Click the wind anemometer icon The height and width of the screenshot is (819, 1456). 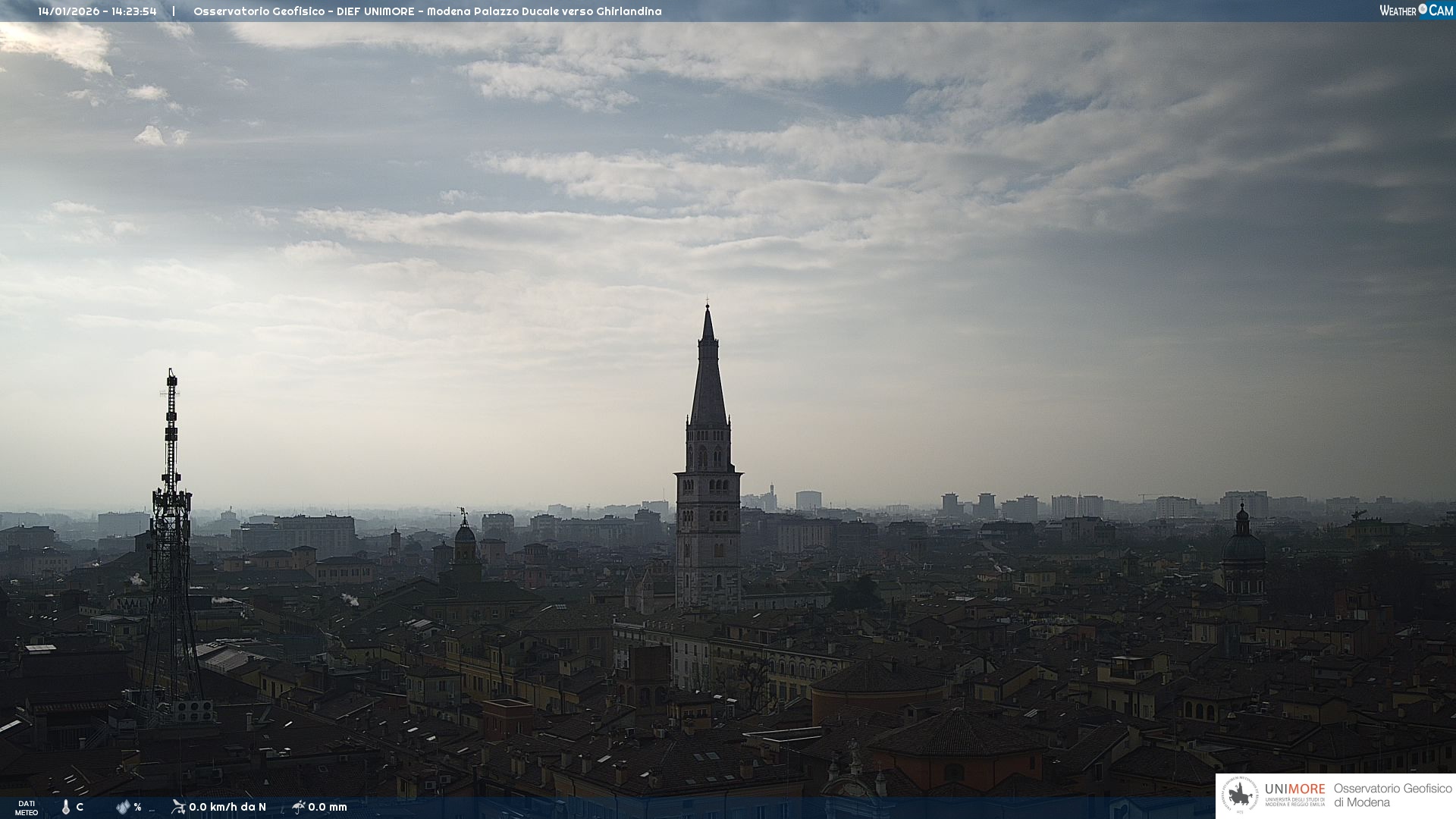coord(178,807)
